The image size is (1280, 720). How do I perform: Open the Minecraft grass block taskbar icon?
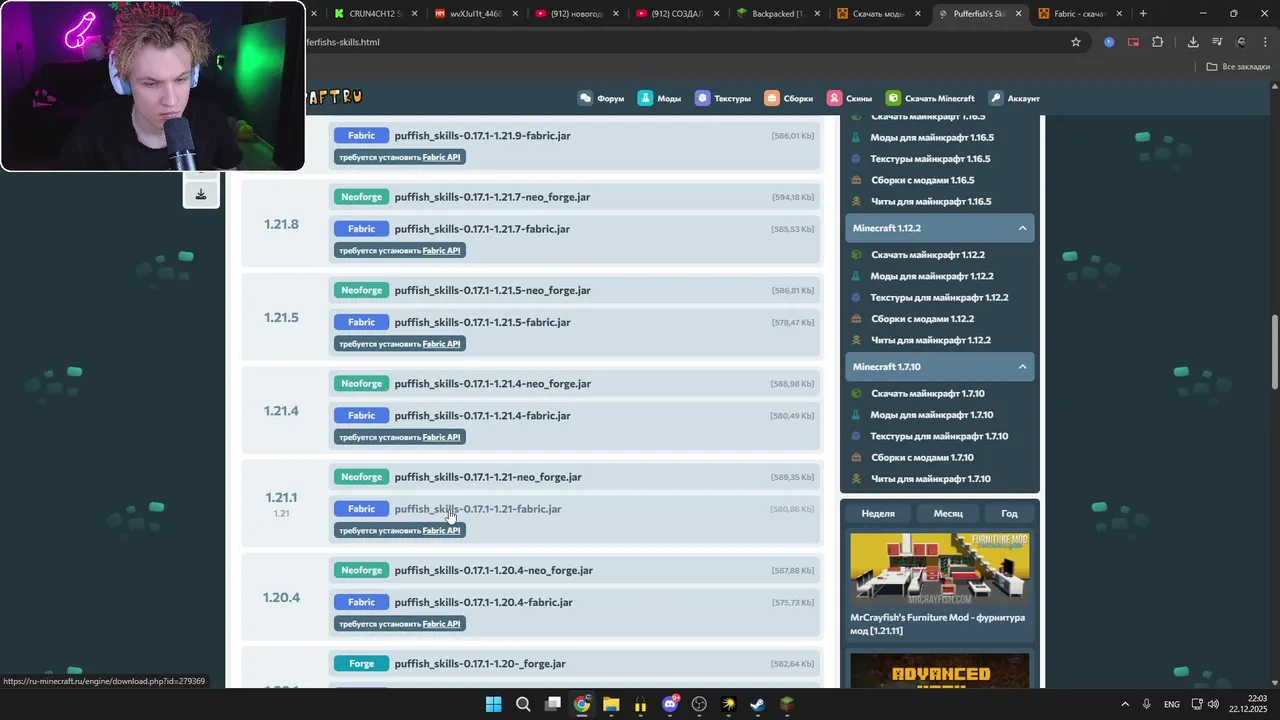tap(787, 704)
